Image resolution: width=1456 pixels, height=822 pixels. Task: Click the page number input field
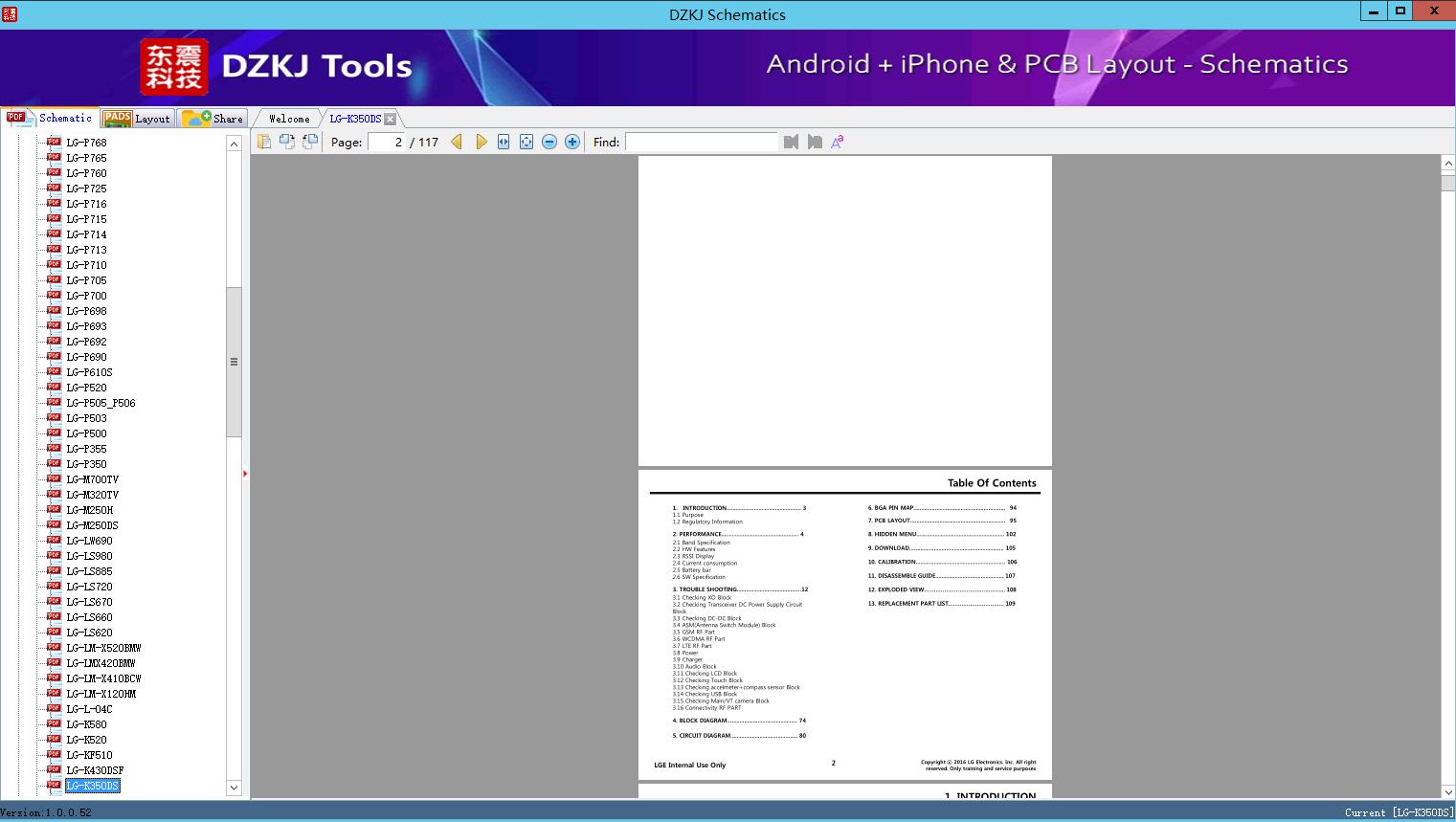[387, 142]
